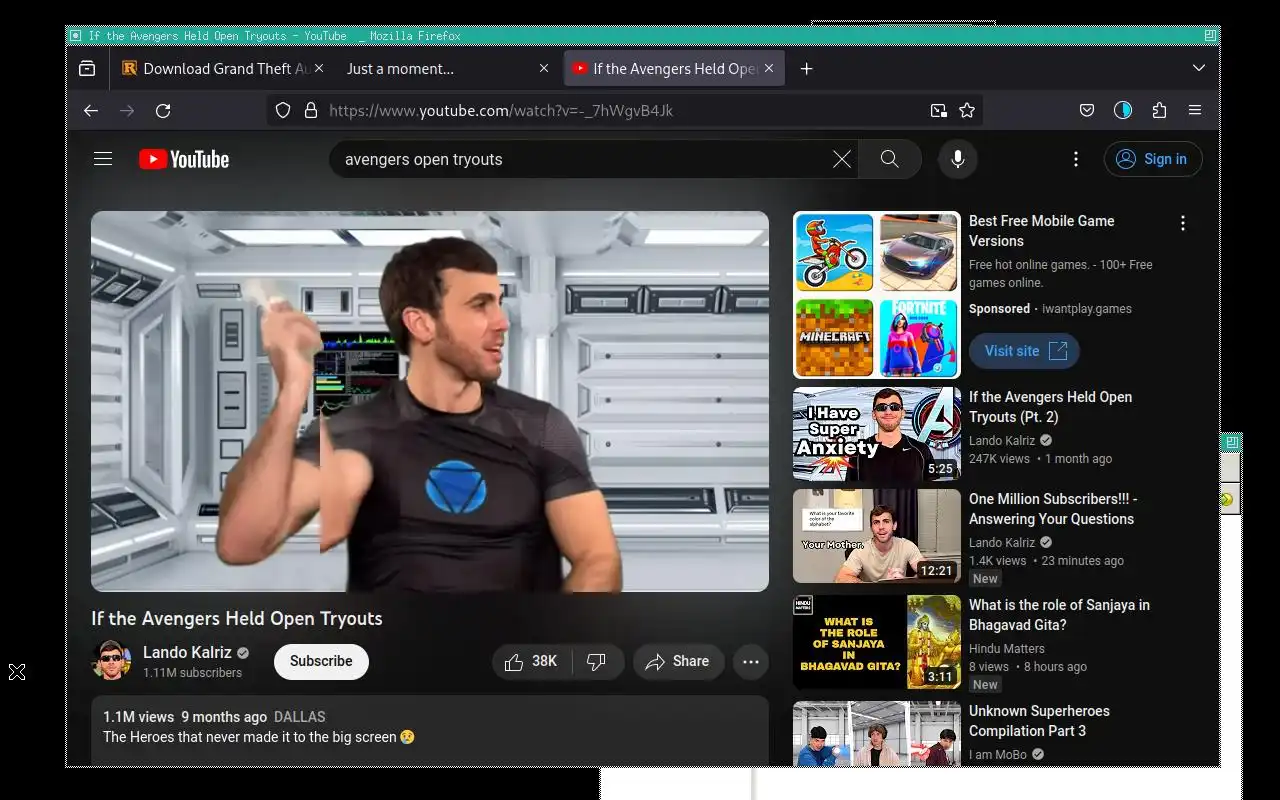Focus the YouTube search input field

pos(585,159)
